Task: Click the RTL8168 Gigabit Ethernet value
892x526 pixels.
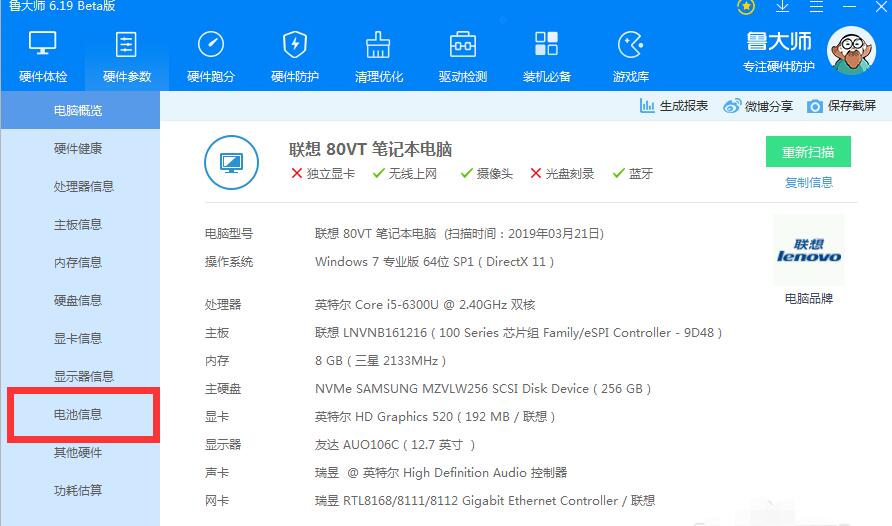Action: (x=485, y=500)
